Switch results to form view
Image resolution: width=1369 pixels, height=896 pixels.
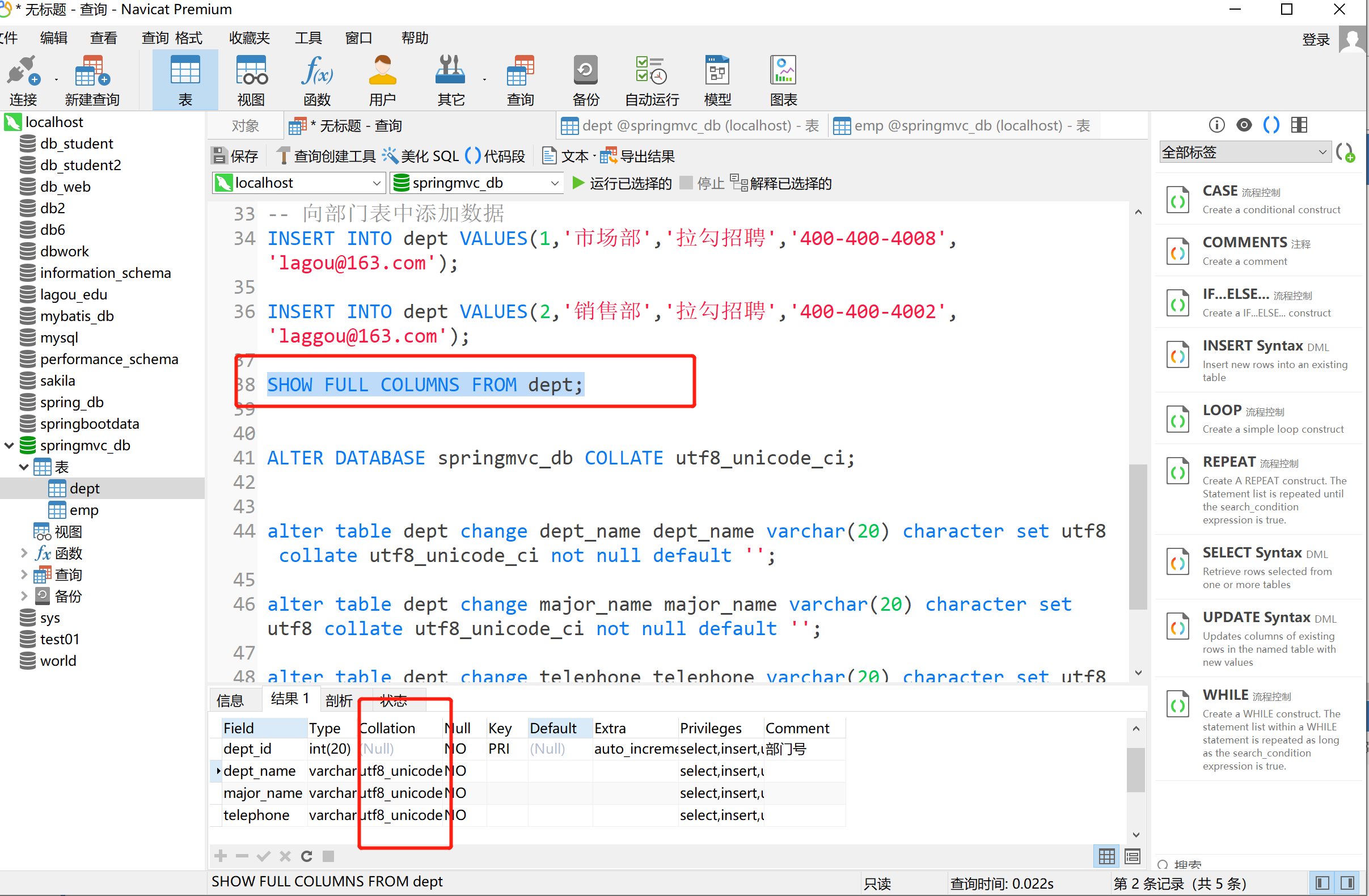point(1132,856)
